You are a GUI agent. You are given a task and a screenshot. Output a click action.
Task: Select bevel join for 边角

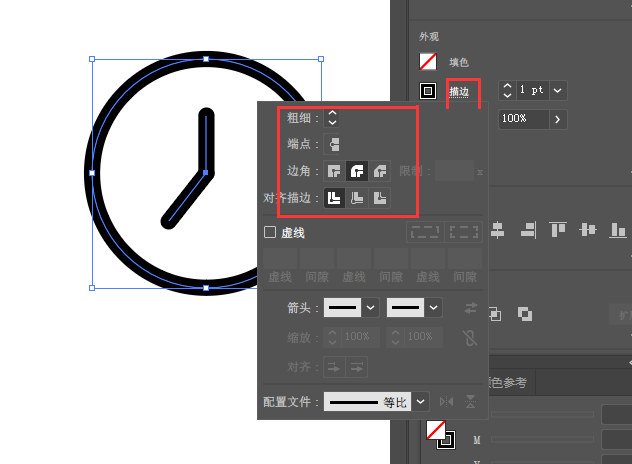click(379, 171)
